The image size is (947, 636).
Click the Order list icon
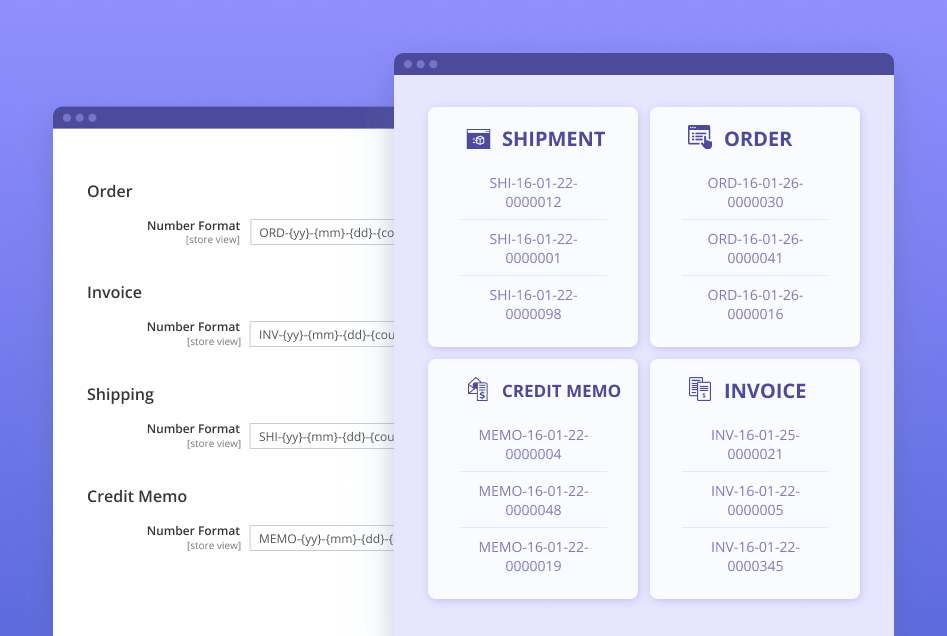(x=700, y=137)
